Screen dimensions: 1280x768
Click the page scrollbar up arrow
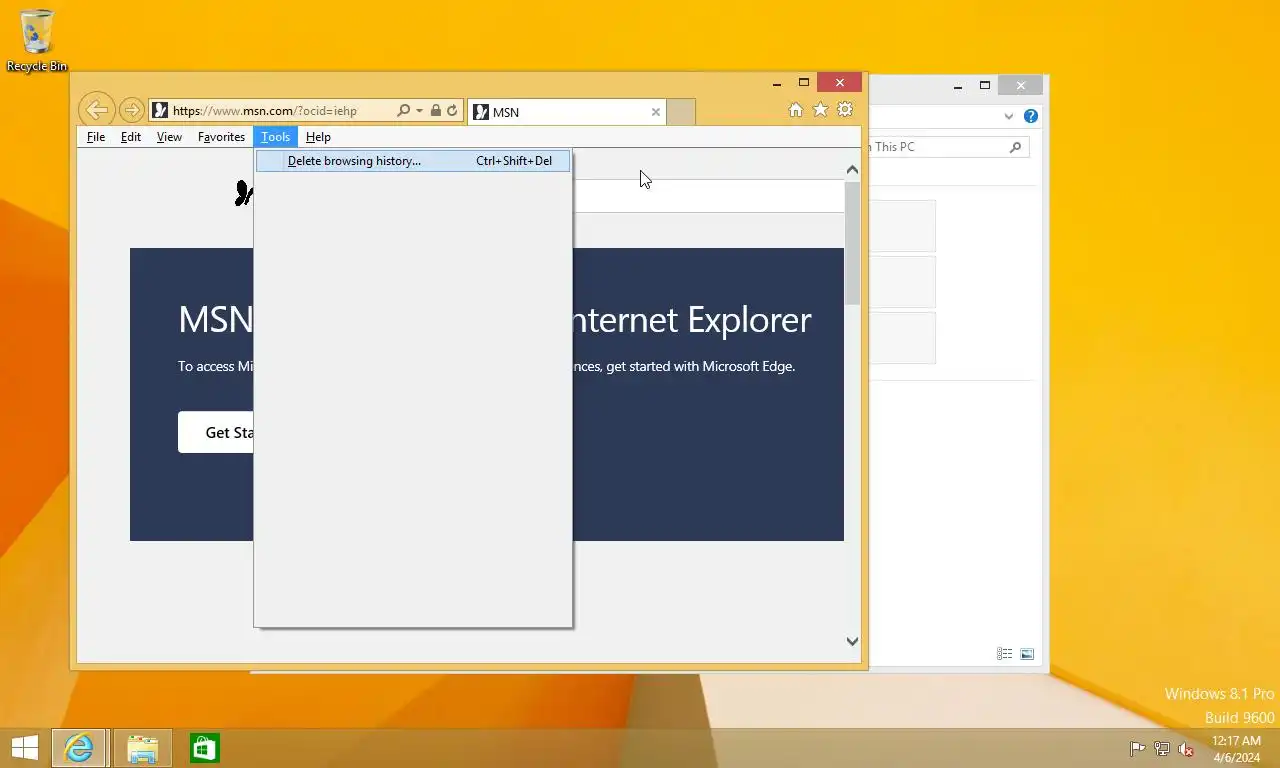[x=852, y=170]
